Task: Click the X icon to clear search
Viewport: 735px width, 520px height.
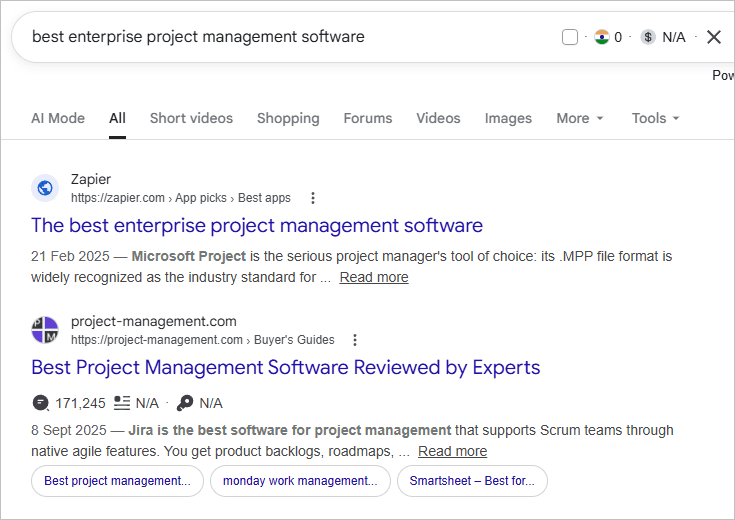Action: click(714, 37)
